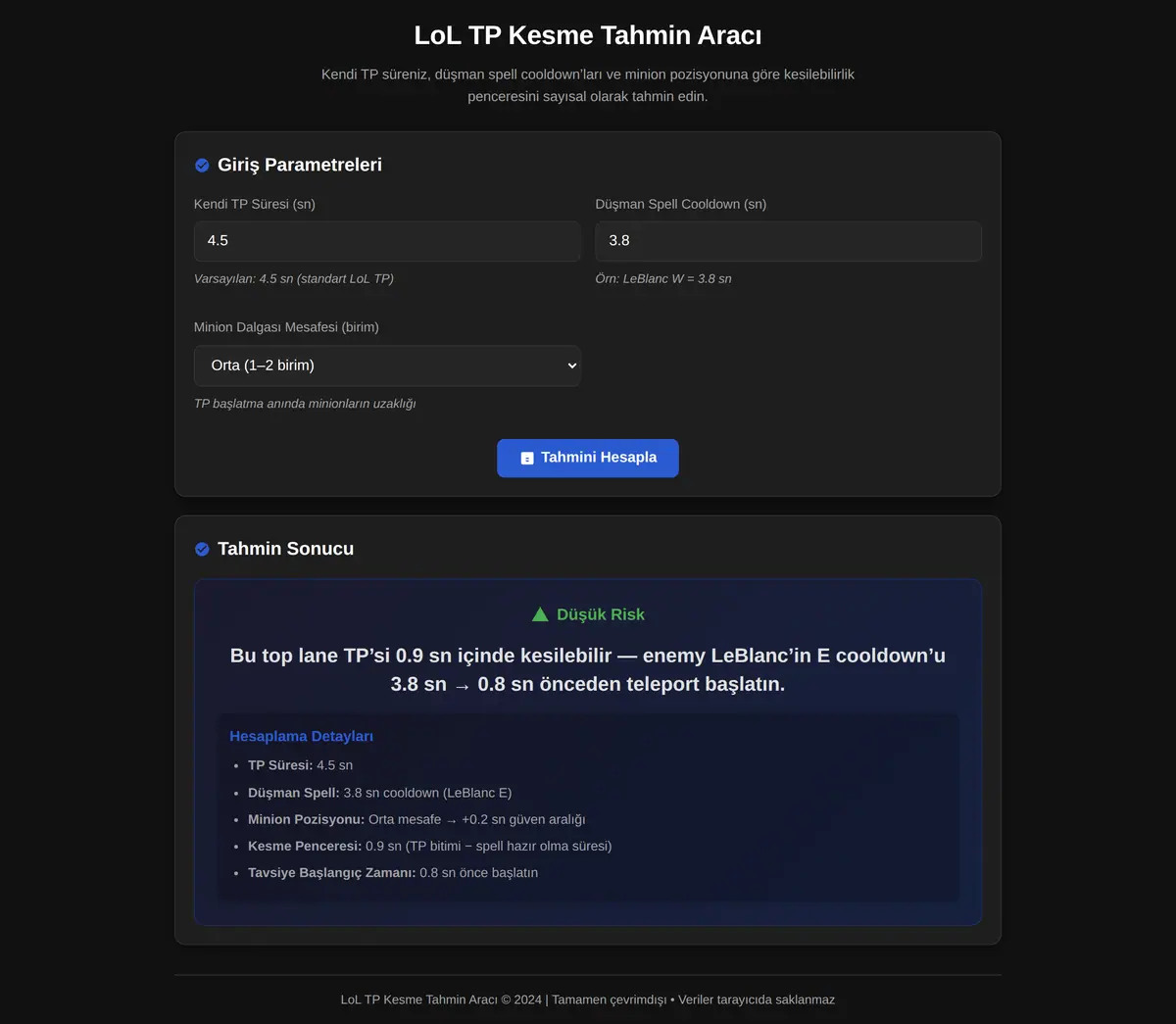Click the Düşman Spell Cooldown (sn) label
The width and height of the screenshot is (1176, 1024).
coord(681,204)
